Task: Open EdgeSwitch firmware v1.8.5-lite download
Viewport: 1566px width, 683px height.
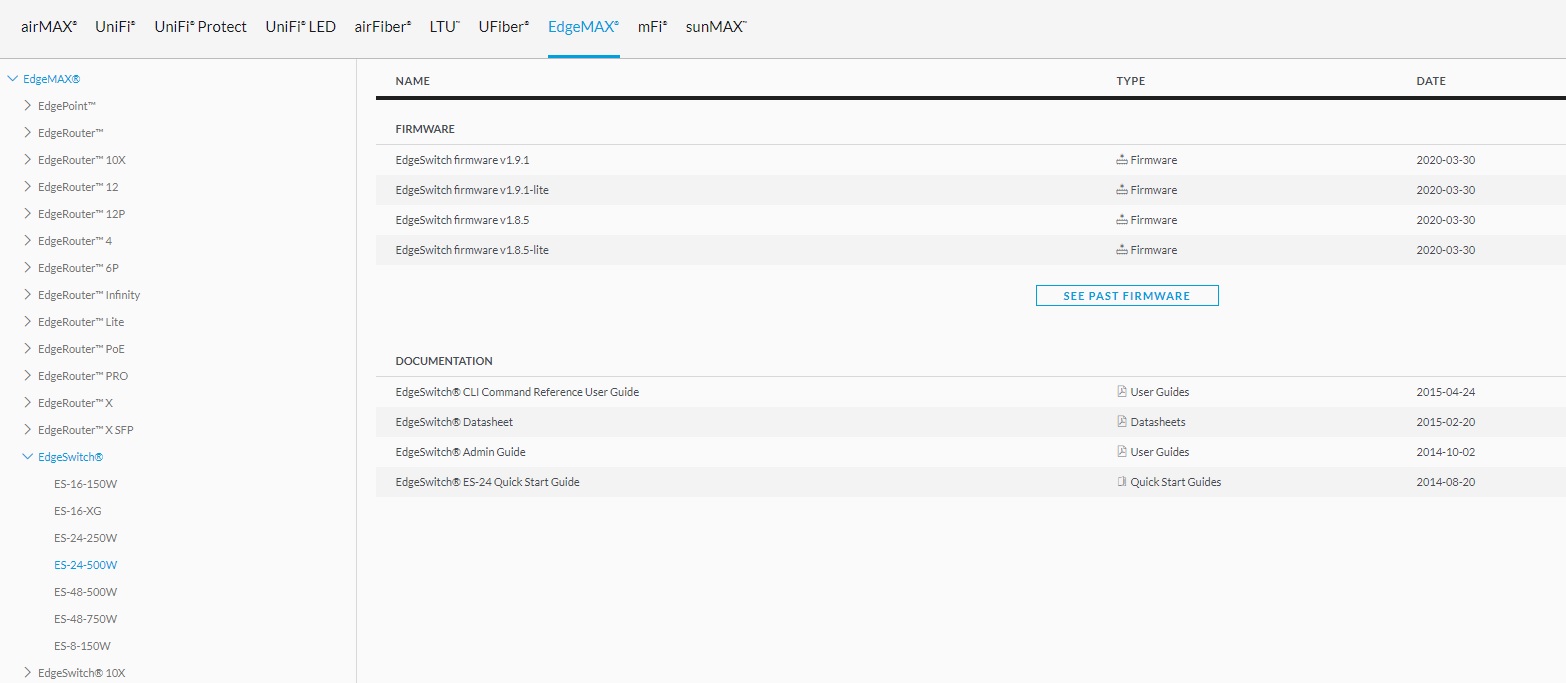Action: point(472,250)
